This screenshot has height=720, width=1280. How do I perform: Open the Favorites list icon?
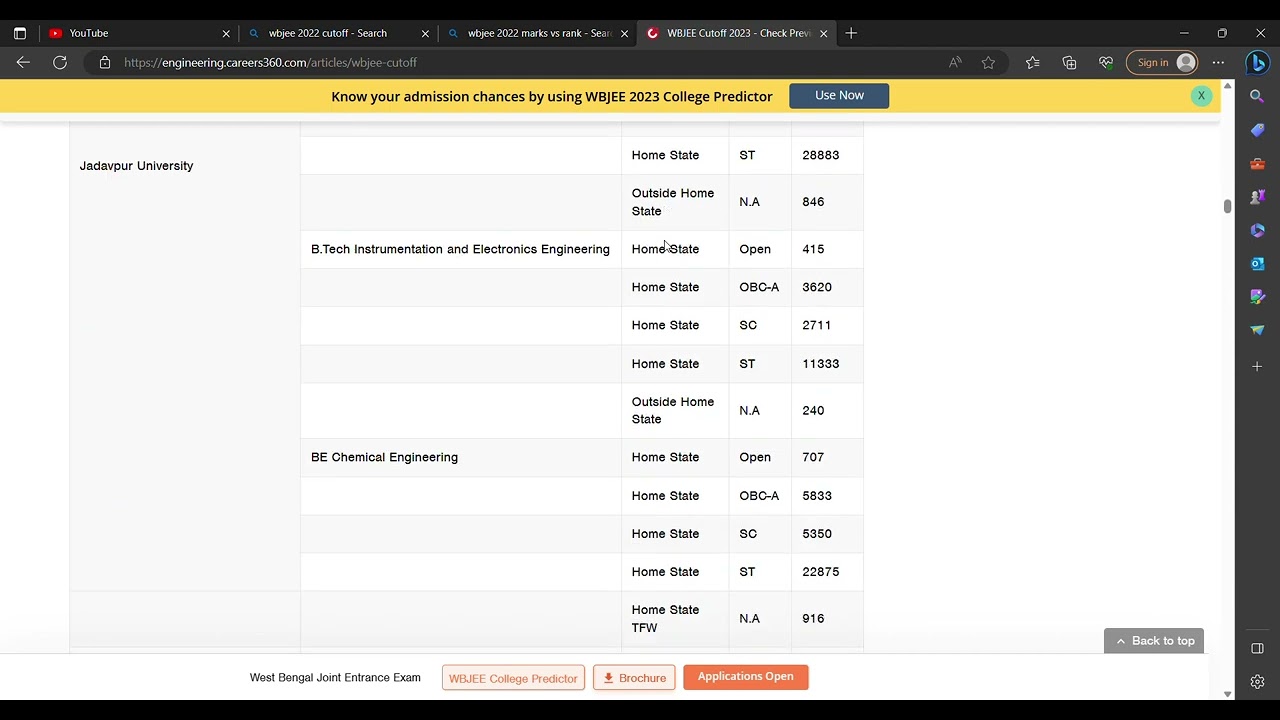pyautogui.click(x=1033, y=62)
